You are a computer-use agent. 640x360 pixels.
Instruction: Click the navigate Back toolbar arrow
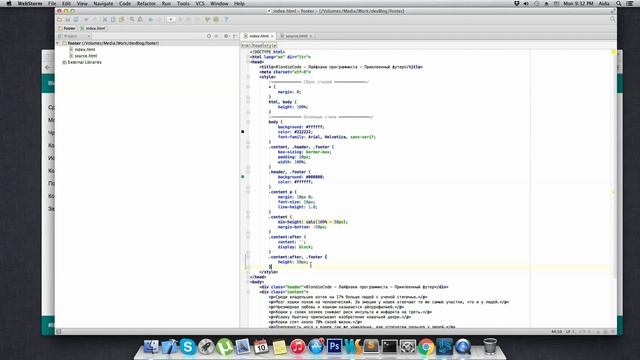pos(151,19)
